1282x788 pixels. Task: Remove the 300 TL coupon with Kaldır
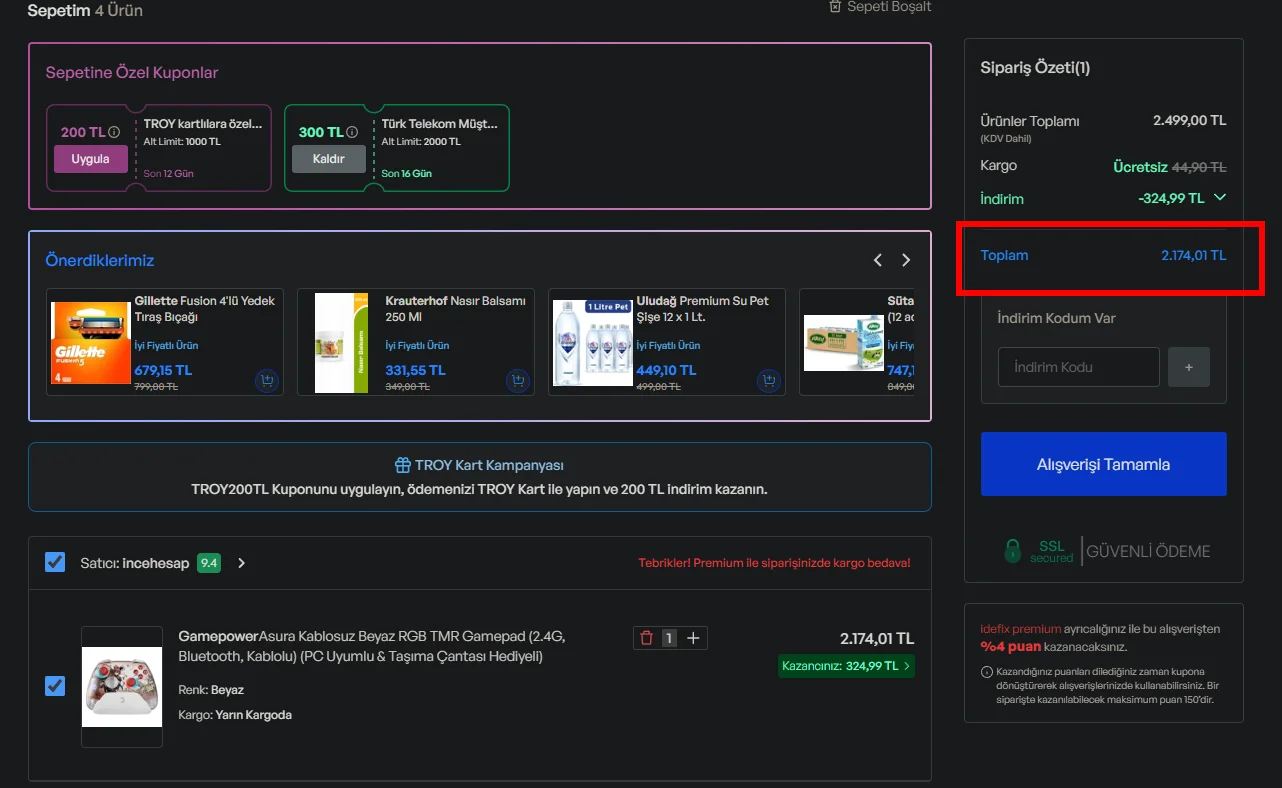329,159
